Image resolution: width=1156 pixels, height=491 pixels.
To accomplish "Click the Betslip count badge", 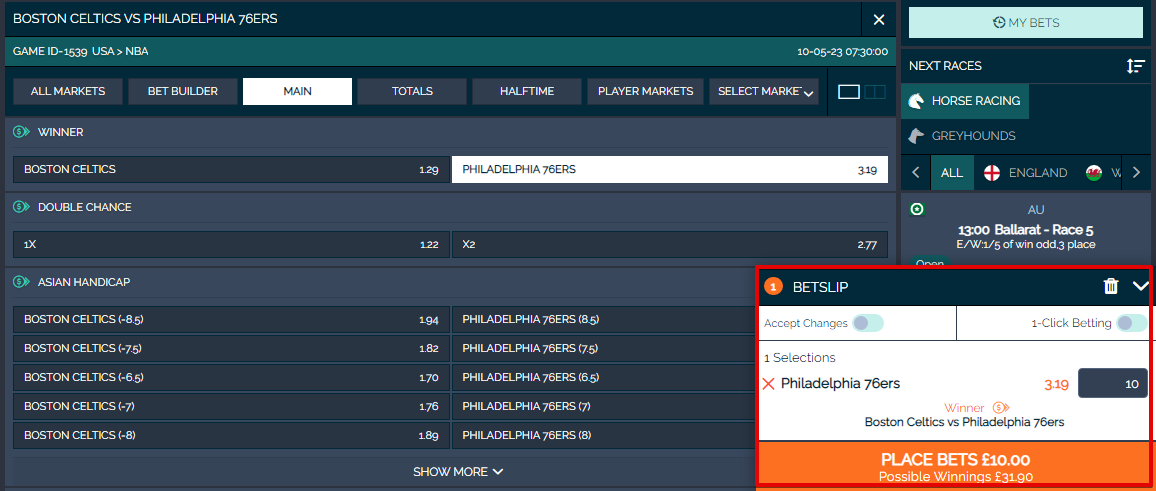I will [x=773, y=287].
